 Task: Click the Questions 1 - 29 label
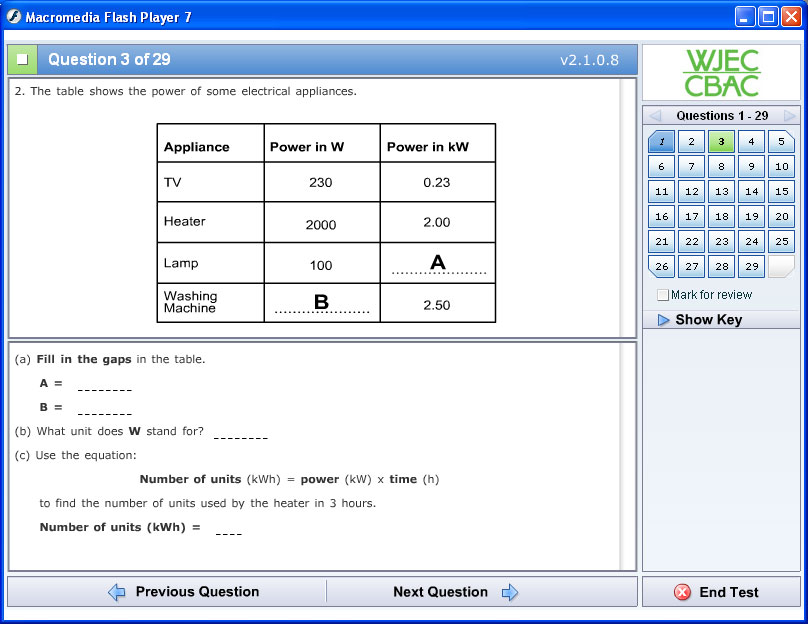pyautogui.click(x=722, y=115)
